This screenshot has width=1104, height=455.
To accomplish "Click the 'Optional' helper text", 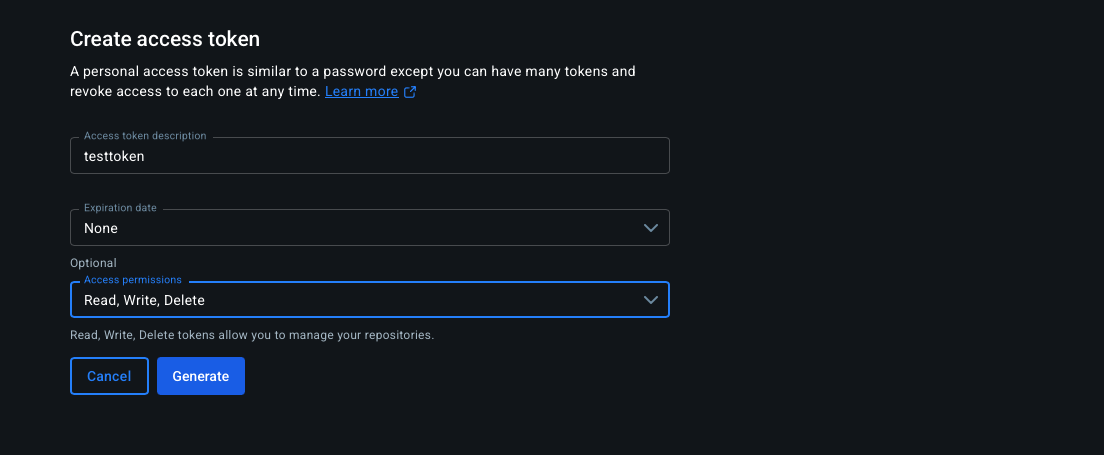I will pyautogui.click(x=93, y=263).
